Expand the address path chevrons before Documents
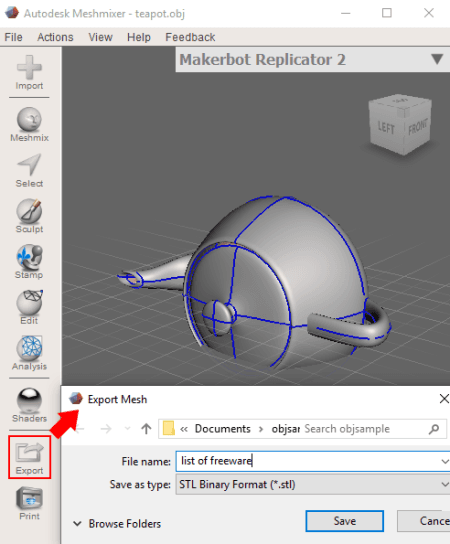450x544 pixels. 184,429
